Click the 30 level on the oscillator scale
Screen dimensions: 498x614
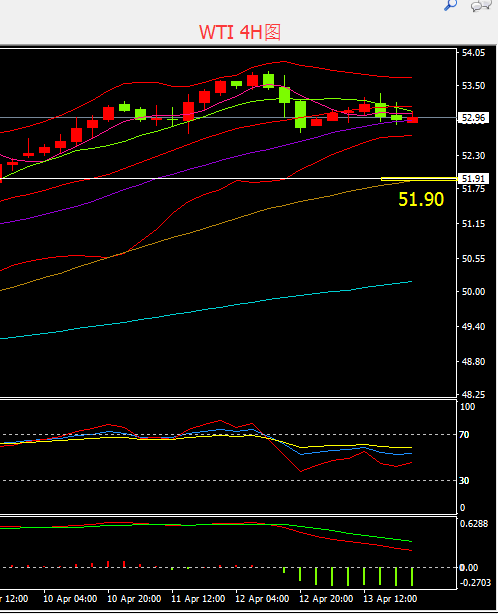(x=464, y=480)
